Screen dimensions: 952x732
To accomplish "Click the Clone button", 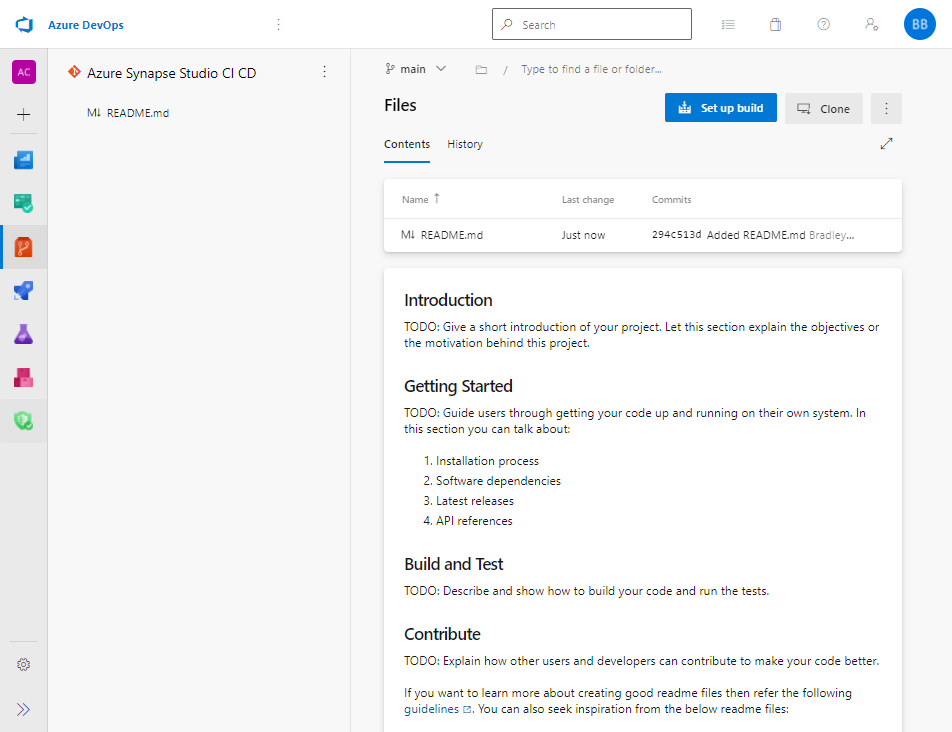I will coord(823,109).
